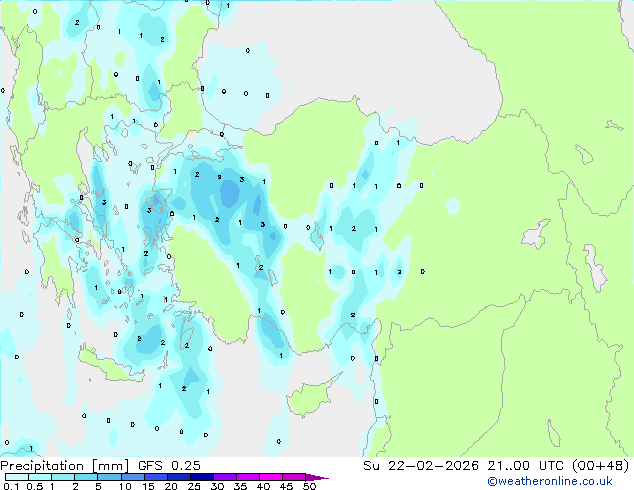The image size is (634, 490).
Task: Click the "35" legend scale label
Action: [240, 486]
